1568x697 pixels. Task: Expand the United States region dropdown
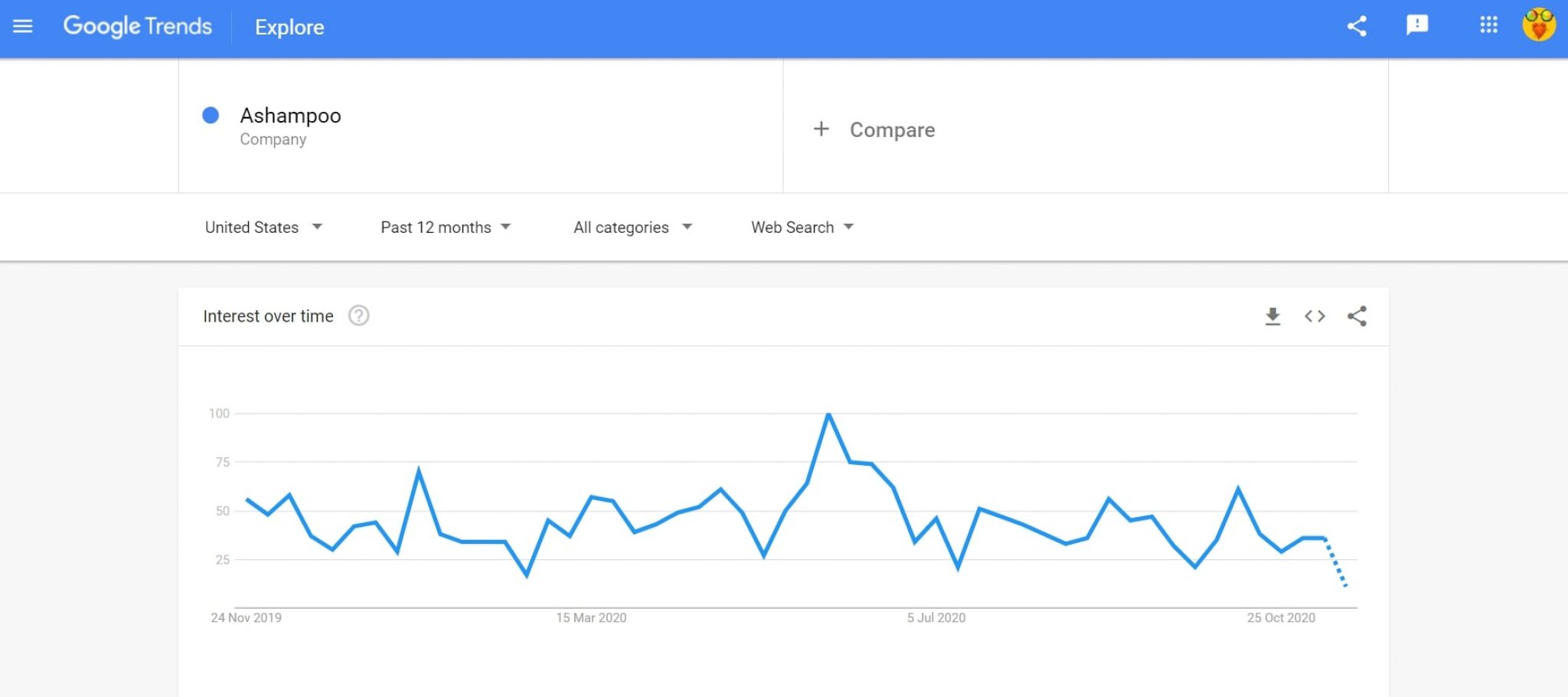[x=263, y=227]
